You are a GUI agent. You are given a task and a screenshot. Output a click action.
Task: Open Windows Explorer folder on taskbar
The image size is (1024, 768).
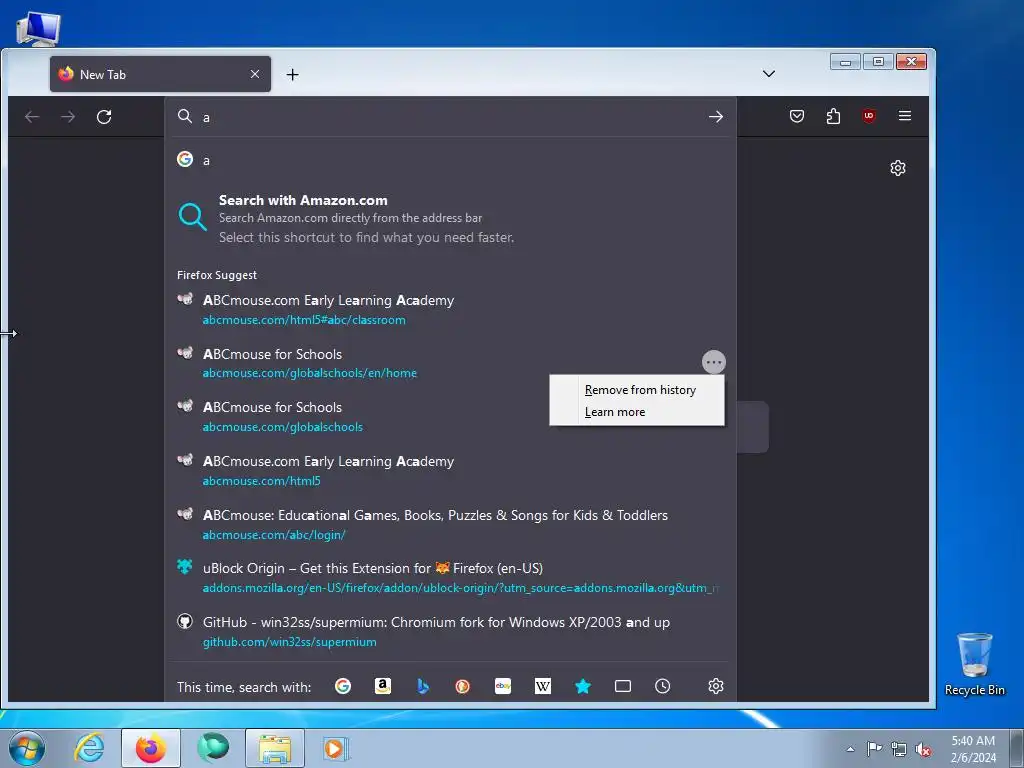point(275,748)
